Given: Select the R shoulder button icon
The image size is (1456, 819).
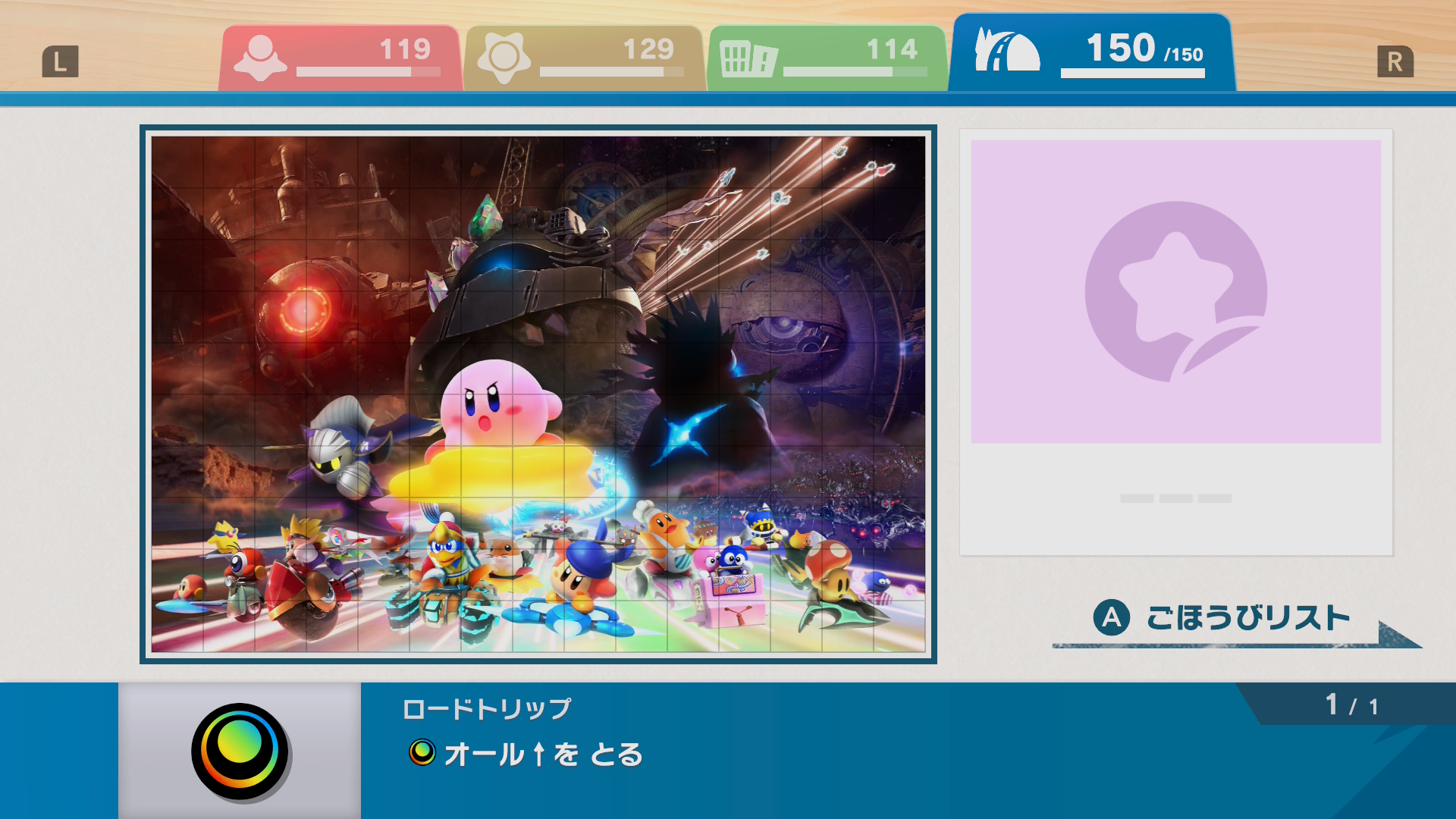Looking at the screenshot, I should (x=1395, y=61).
